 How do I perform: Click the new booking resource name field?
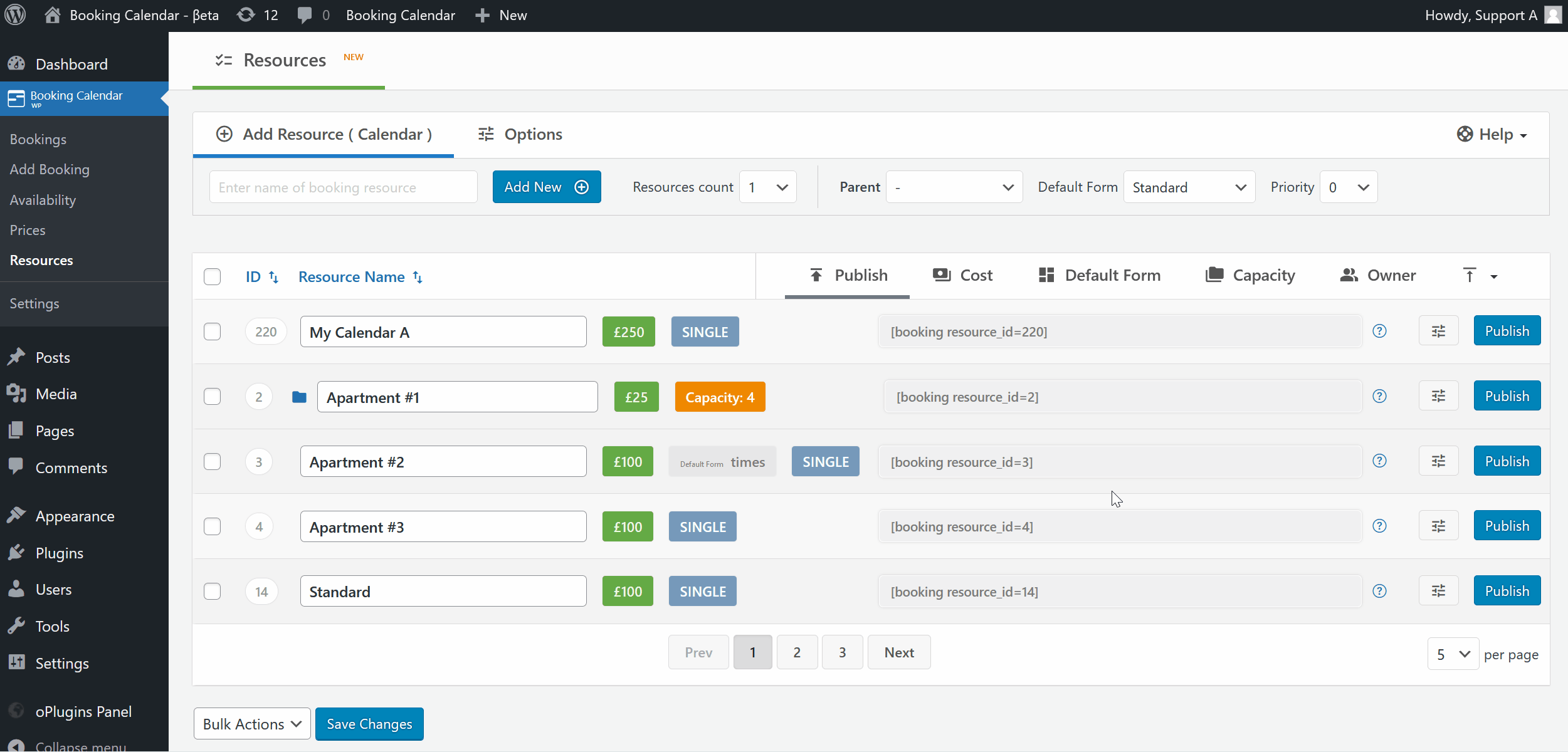tap(343, 187)
